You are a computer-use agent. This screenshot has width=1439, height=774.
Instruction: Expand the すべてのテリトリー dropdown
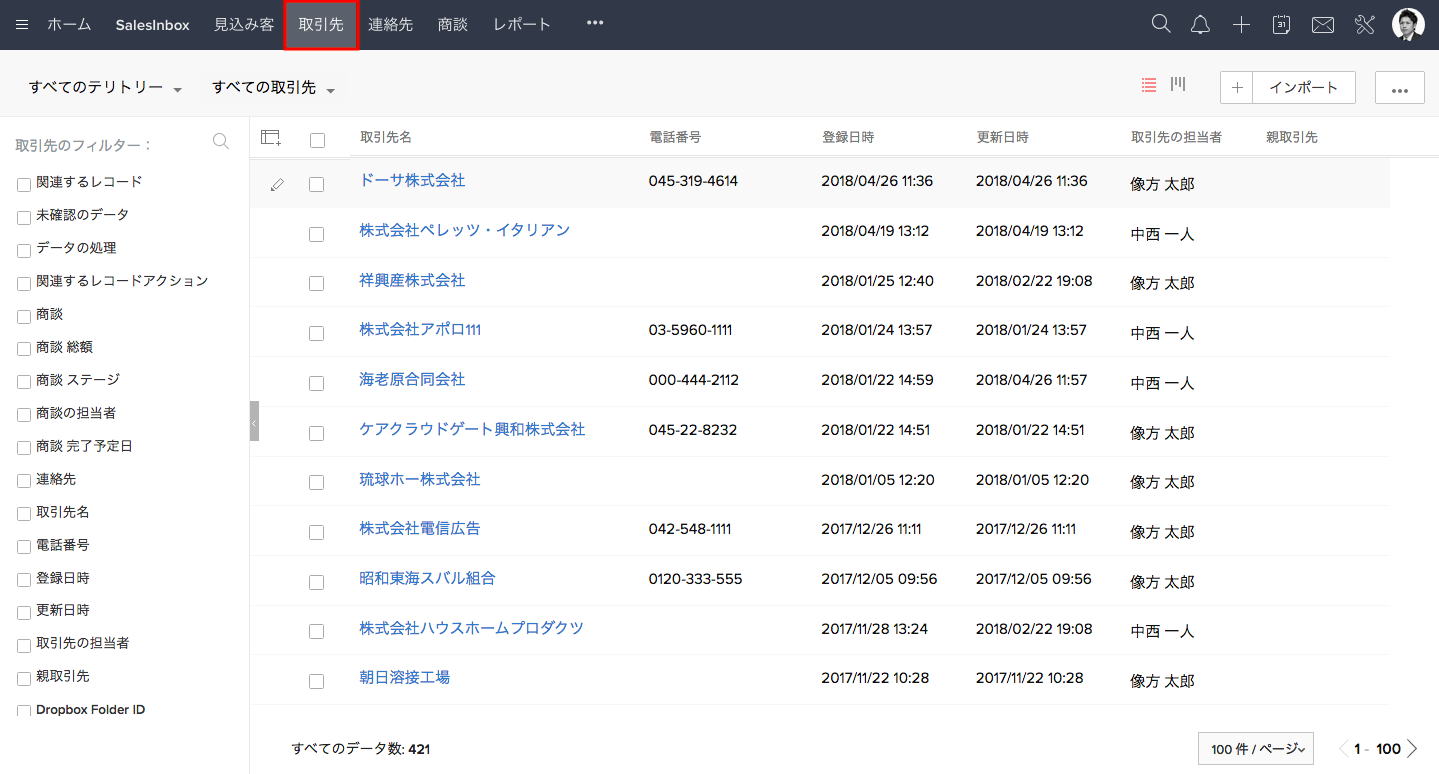[105, 88]
